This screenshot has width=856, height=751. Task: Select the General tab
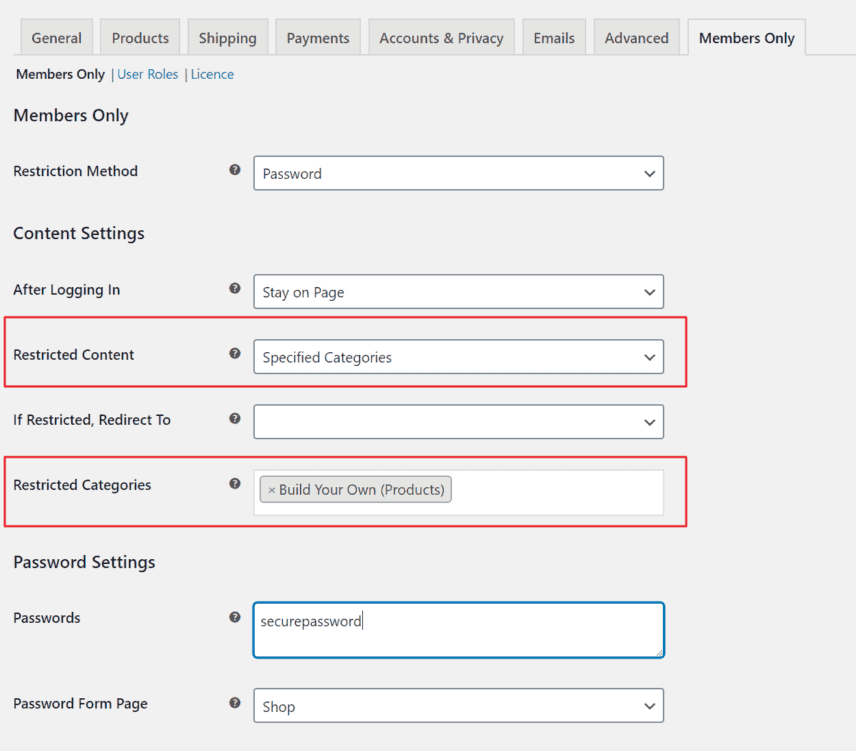(56, 36)
